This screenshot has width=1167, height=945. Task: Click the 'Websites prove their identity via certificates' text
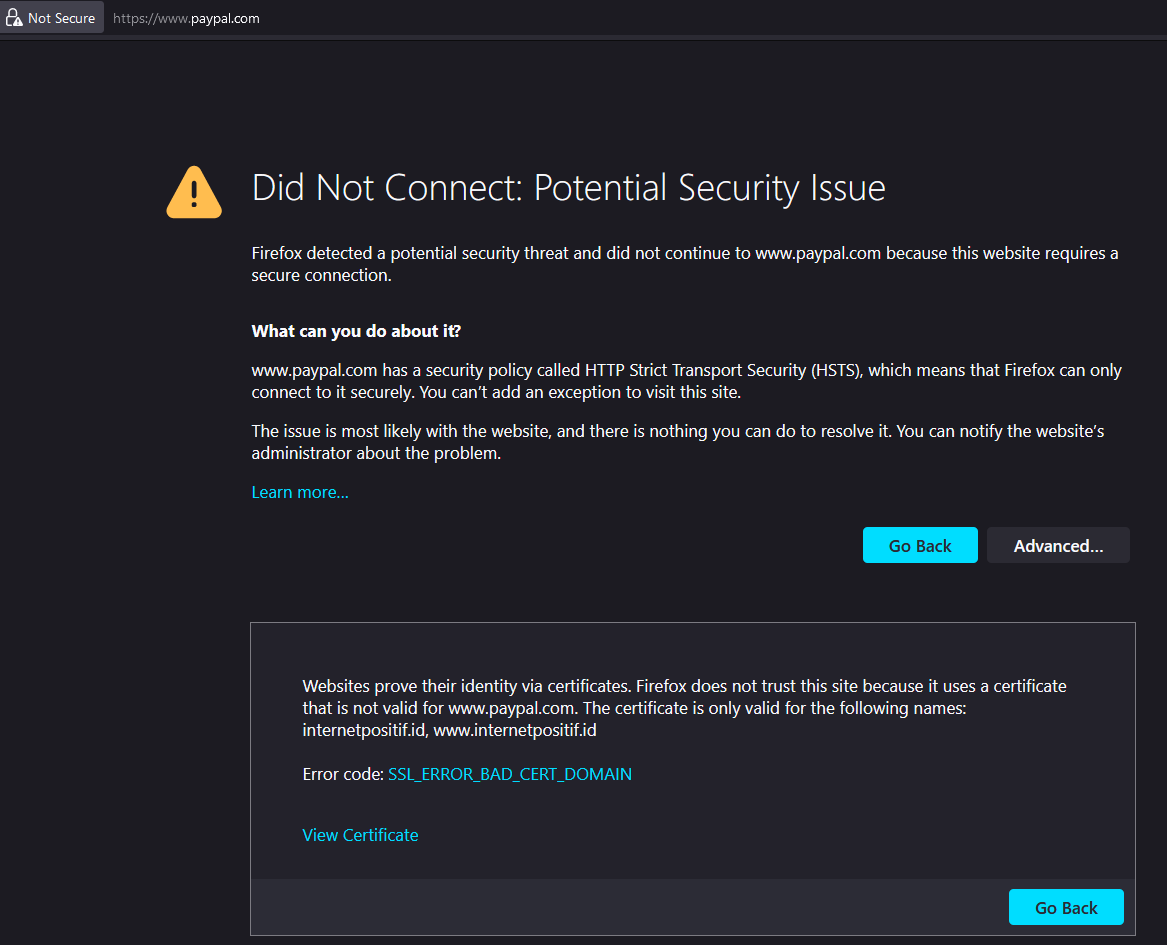pos(684,708)
